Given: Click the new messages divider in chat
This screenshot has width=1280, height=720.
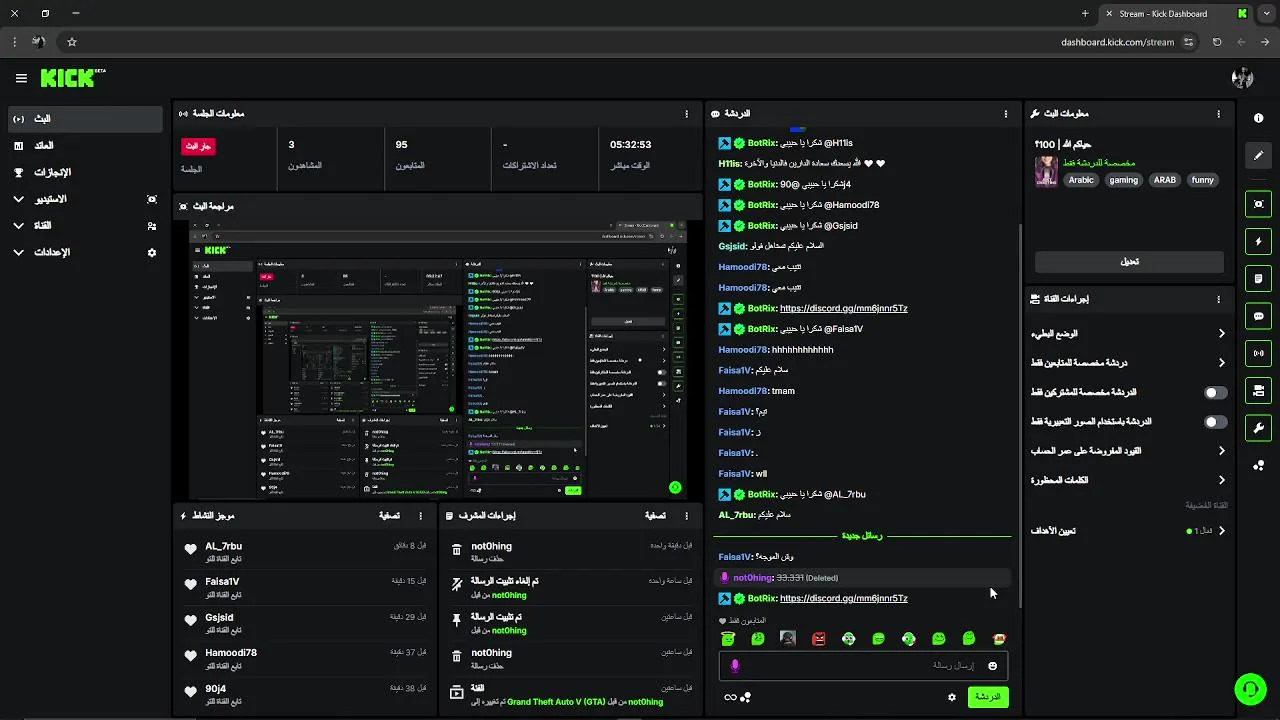Looking at the screenshot, I should [x=863, y=536].
